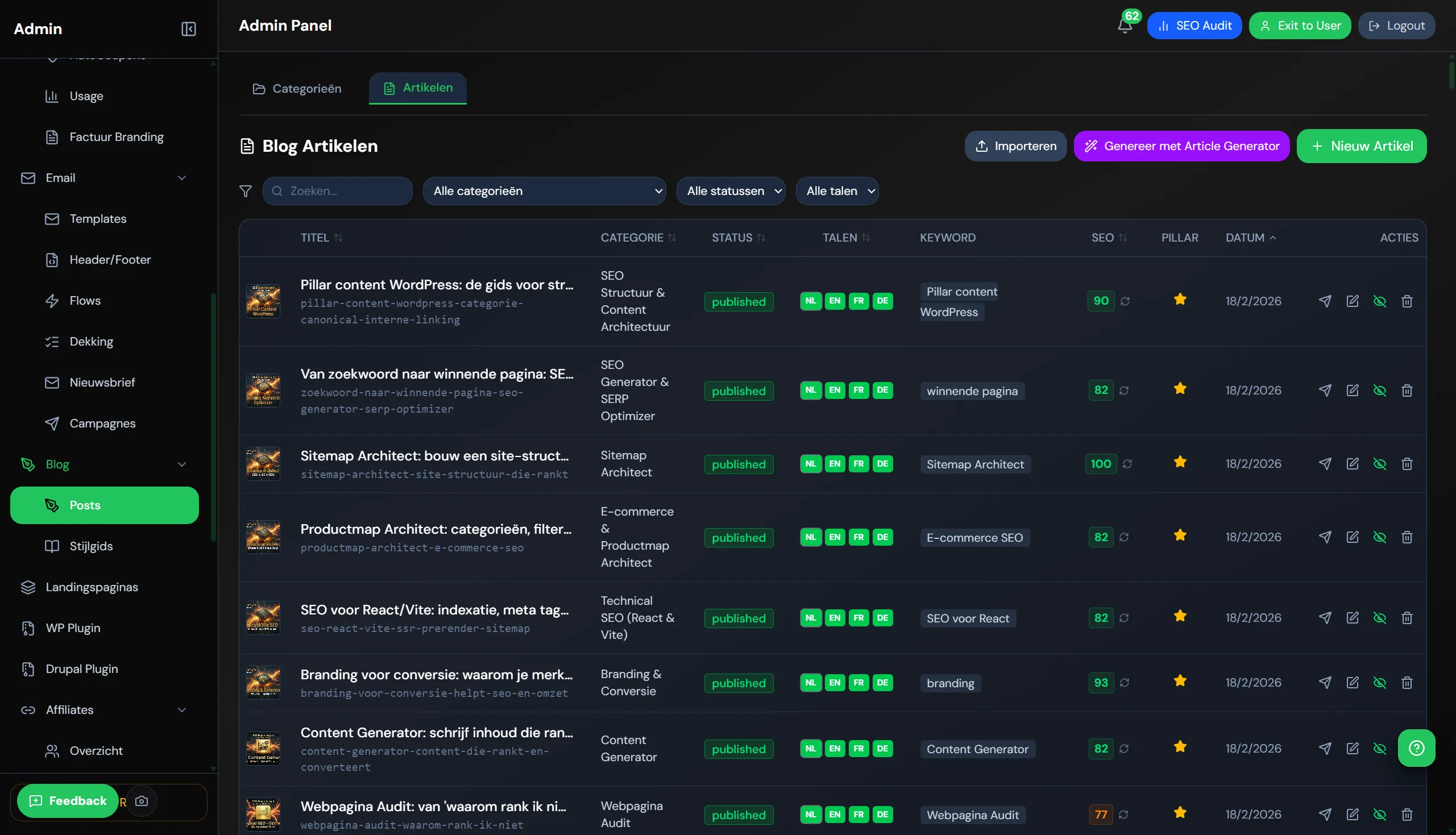Toggle pillar star for Sitemap Architect article
This screenshot has width=1456, height=835.
tap(1180, 462)
